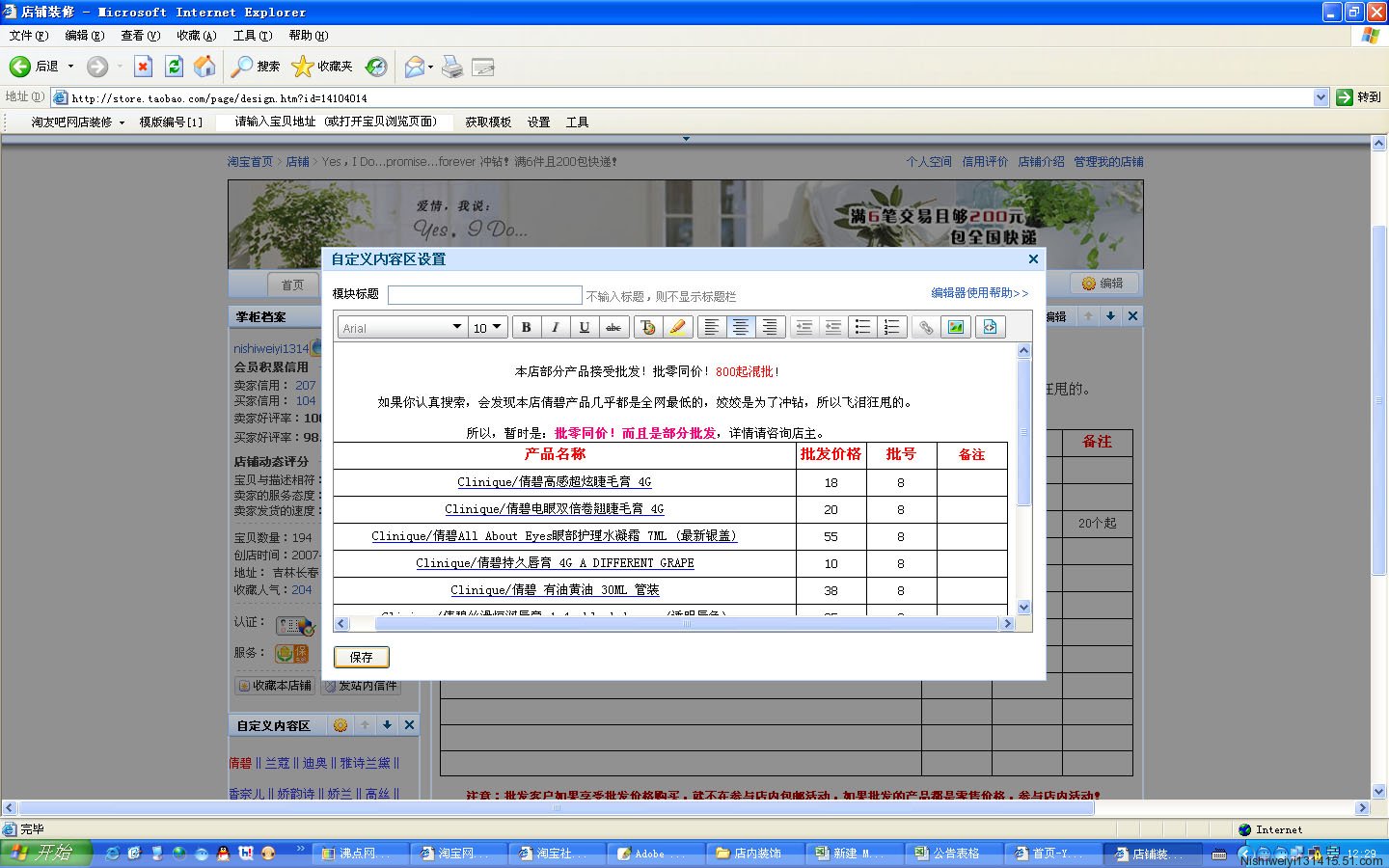This screenshot has width=1389, height=868.
Task: Click the insert image icon
Action: click(955, 327)
